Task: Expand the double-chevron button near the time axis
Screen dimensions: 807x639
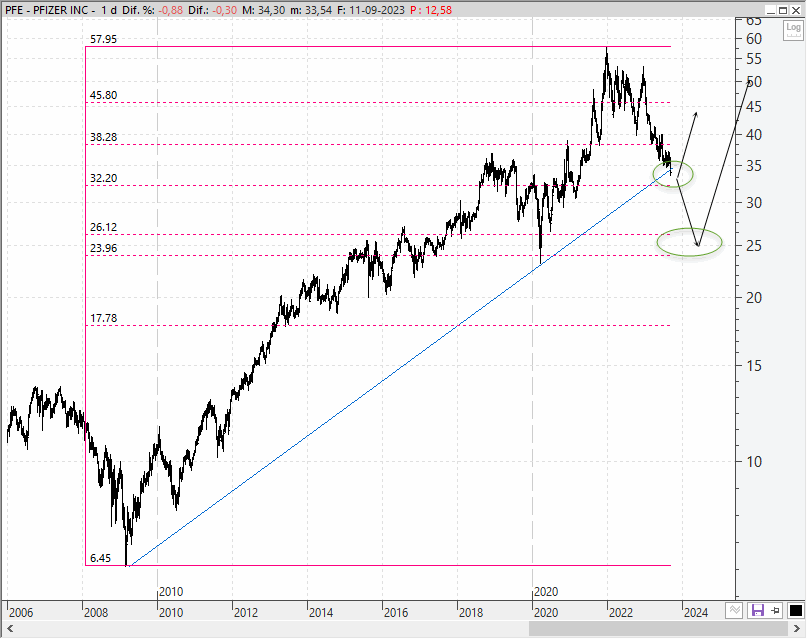Action: 734,611
